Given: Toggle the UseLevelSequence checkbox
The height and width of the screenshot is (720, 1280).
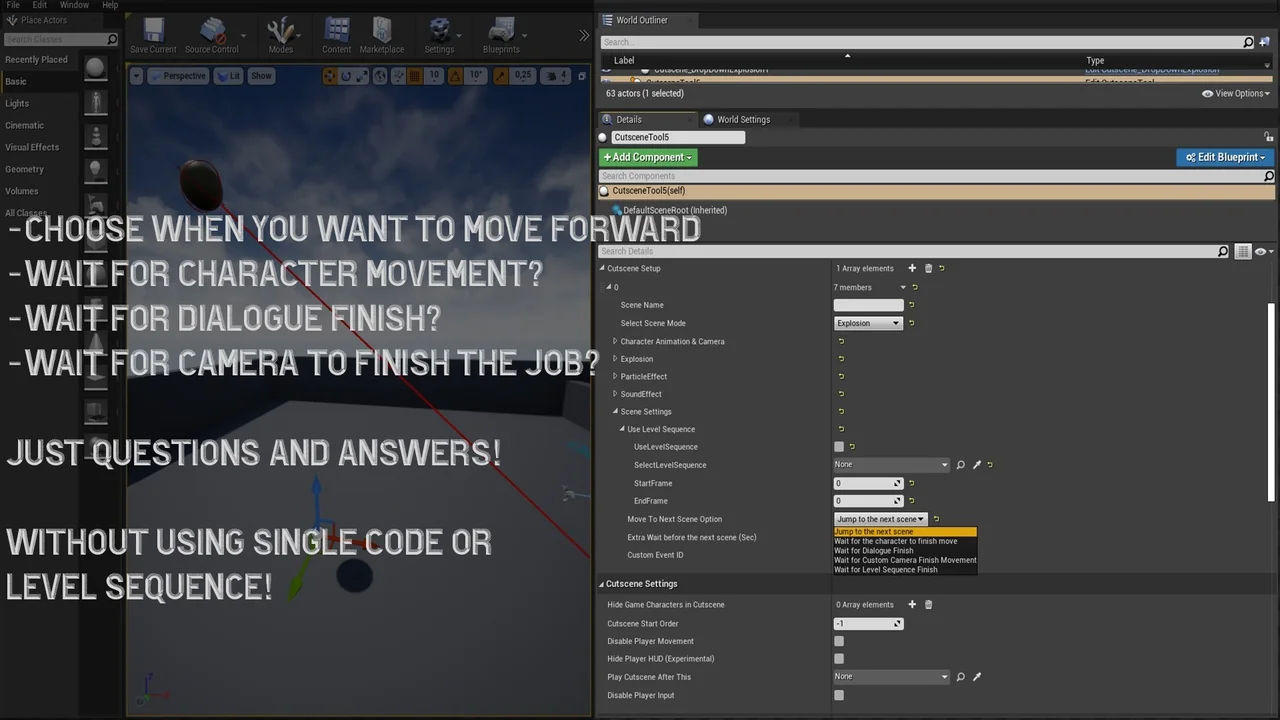Looking at the screenshot, I should coord(839,447).
